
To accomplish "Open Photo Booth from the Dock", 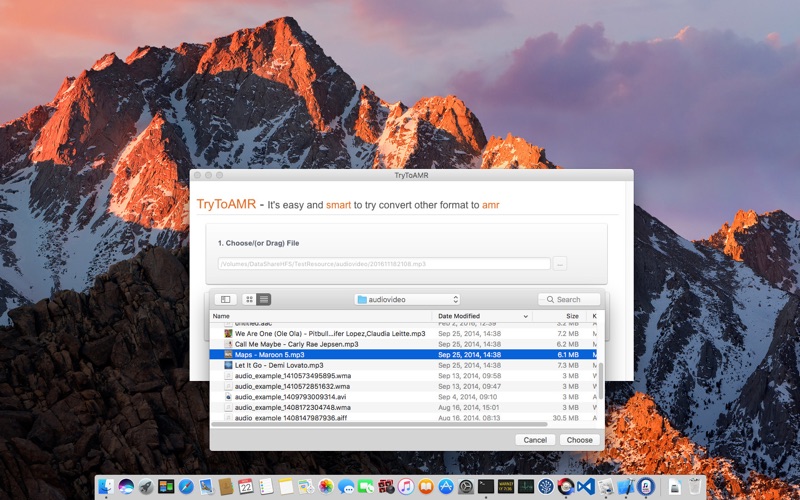I will [x=386, y=486].
